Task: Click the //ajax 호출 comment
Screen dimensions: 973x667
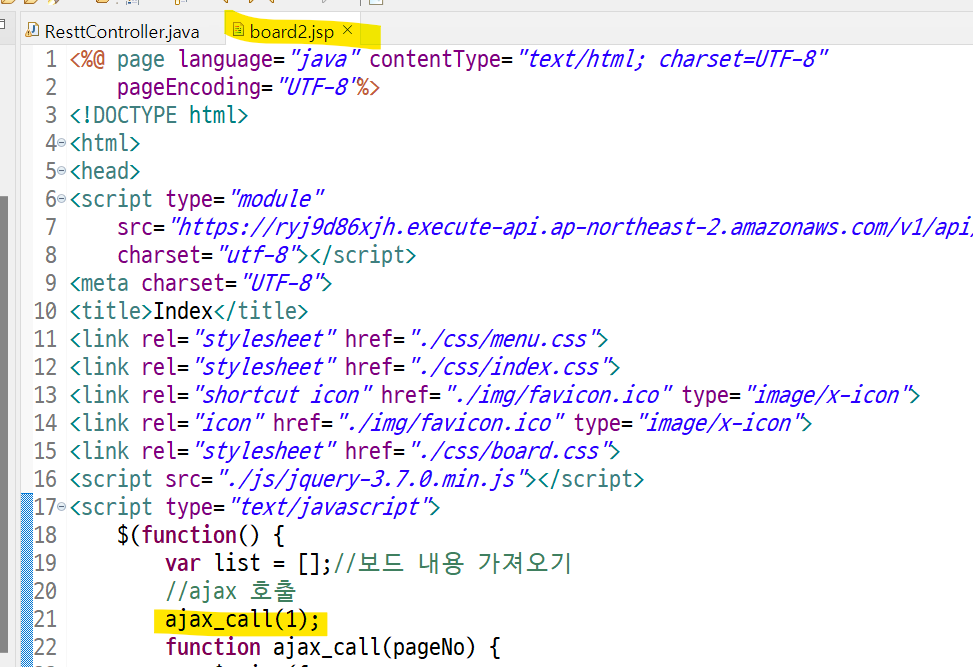Action: click(230, 591)
